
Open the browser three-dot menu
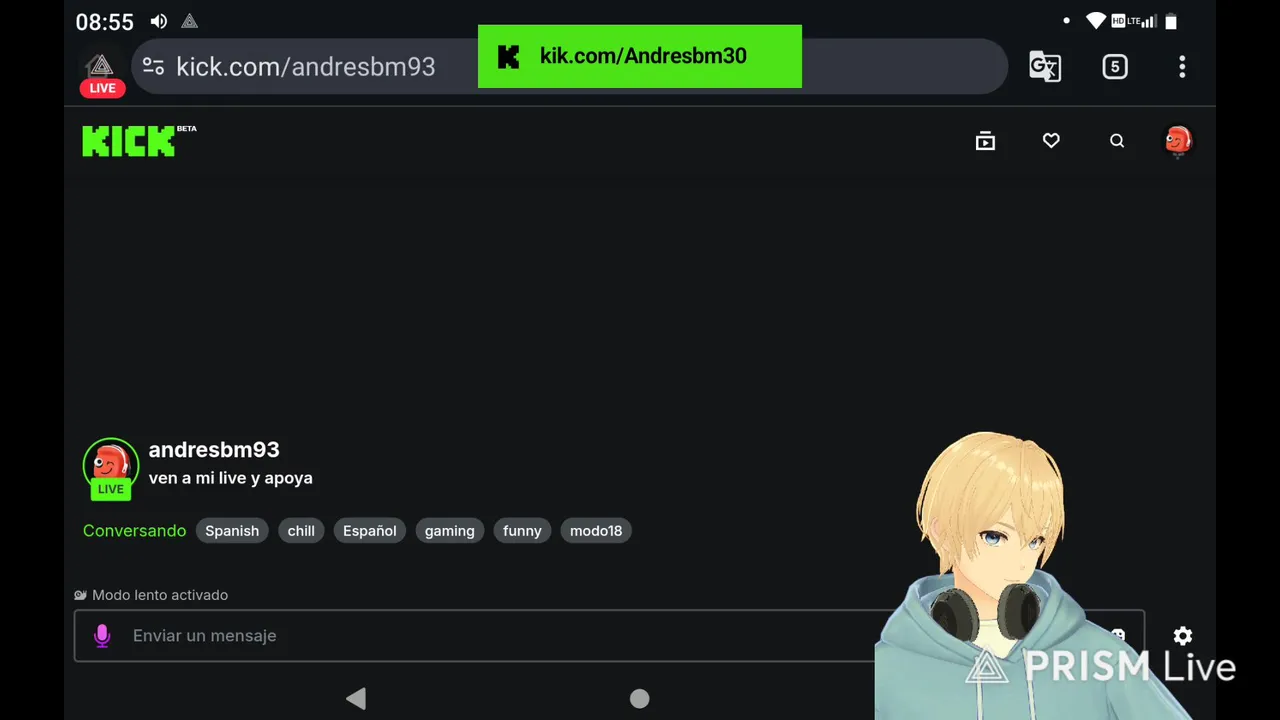(1182, 67)
